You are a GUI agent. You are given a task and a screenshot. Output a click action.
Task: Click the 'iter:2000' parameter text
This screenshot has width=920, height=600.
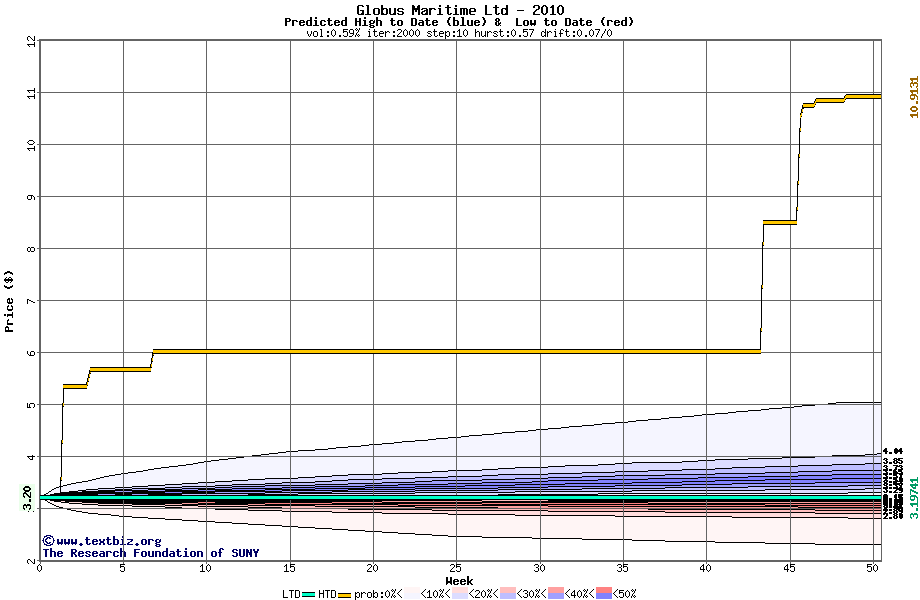coord(393,33)
